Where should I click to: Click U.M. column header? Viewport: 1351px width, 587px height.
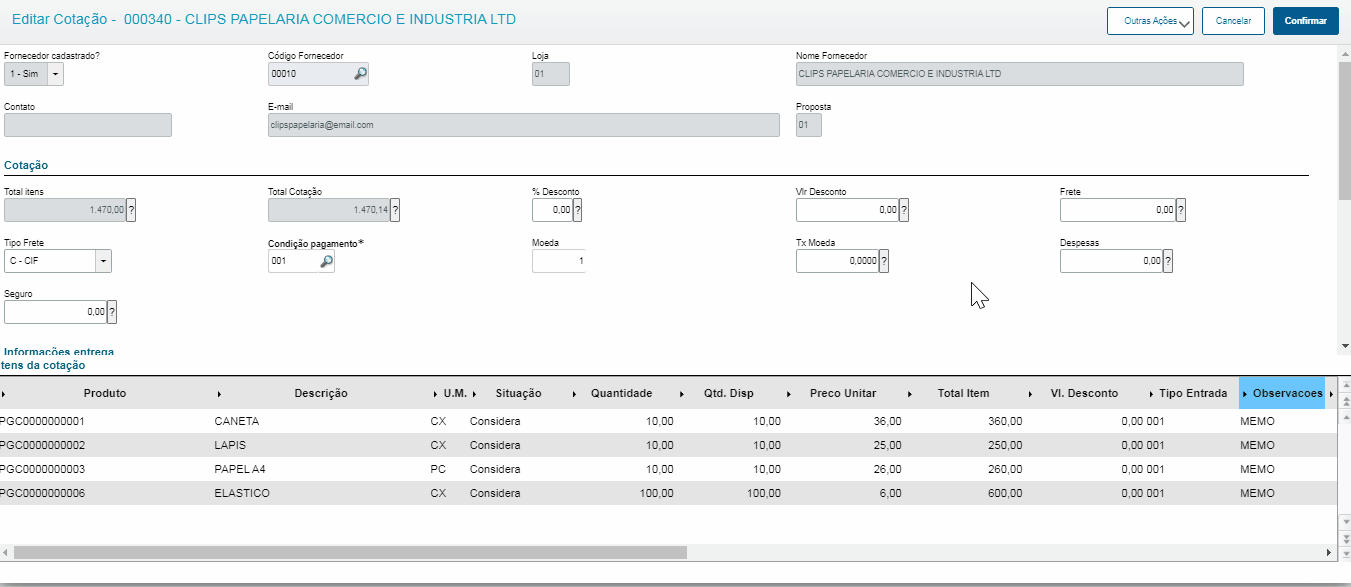point(455,393)
